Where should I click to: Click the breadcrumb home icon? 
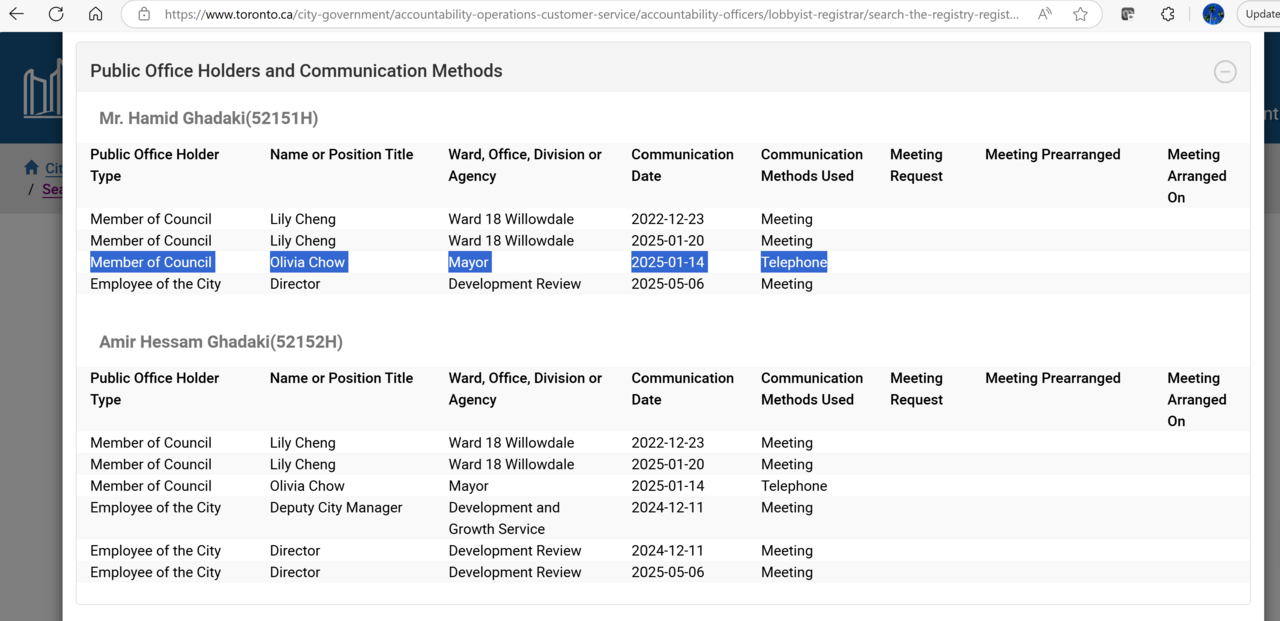point(32,168)
